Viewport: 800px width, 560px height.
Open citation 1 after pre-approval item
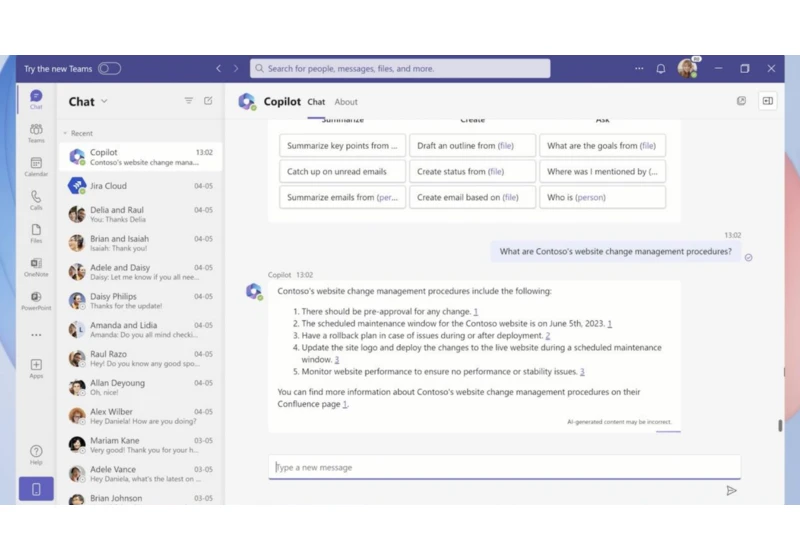pyautogui.click(x=476, y=312)
